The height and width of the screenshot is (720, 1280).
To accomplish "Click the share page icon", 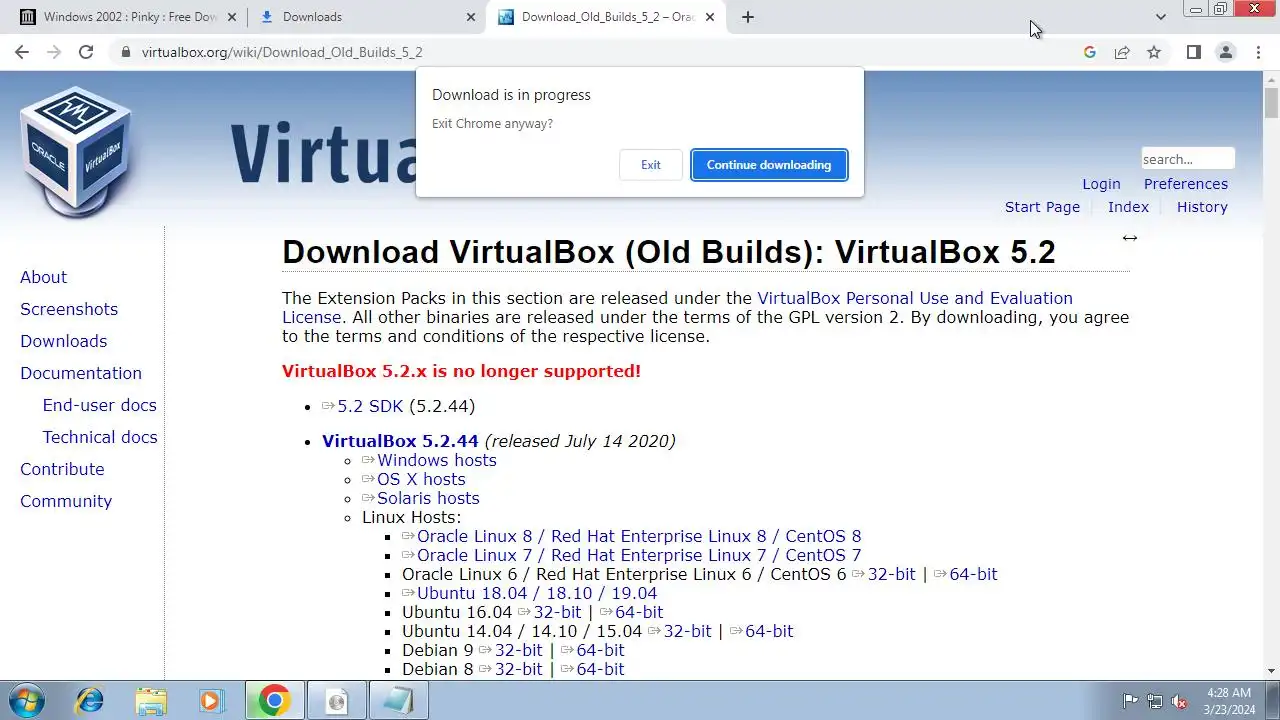I will [x=1122, y=52].
